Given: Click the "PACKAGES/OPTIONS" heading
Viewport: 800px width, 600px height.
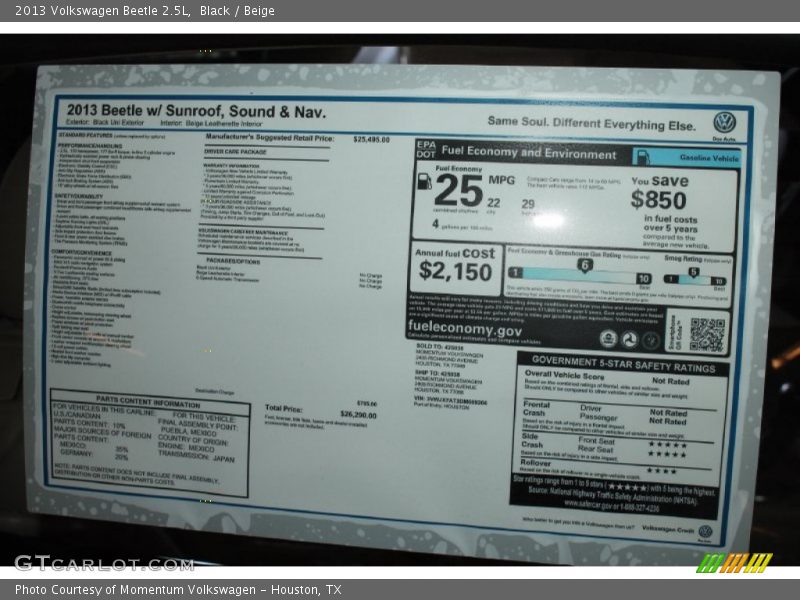Looking at the screenshot, I should [233, 261].
